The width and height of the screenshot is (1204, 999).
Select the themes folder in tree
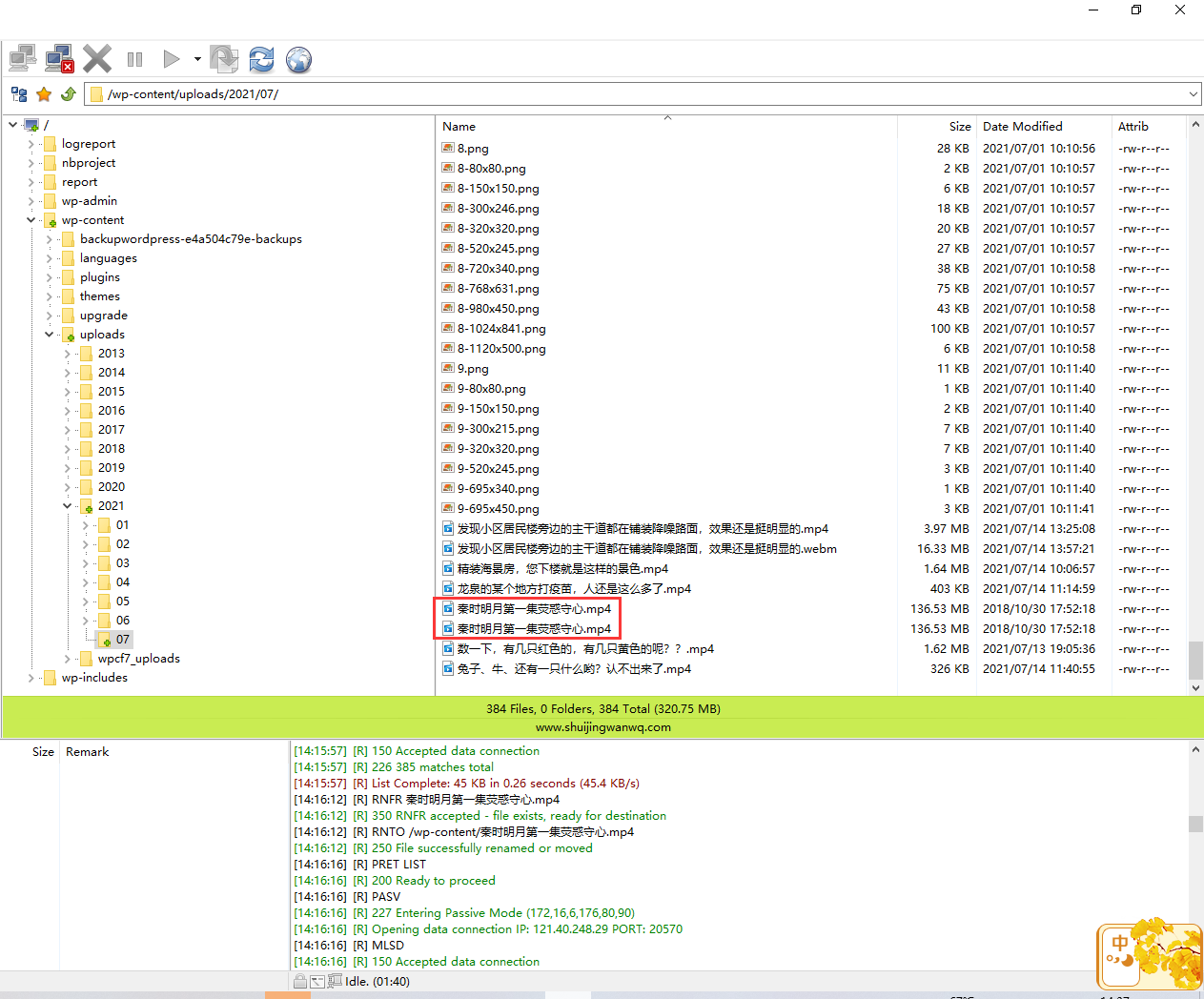(x=99, y=296)
